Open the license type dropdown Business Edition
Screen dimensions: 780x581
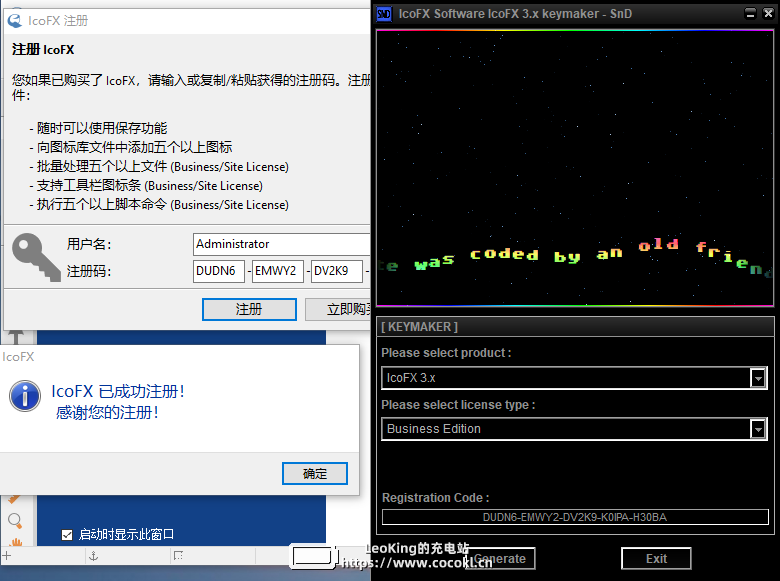click(x=574, y=429)
